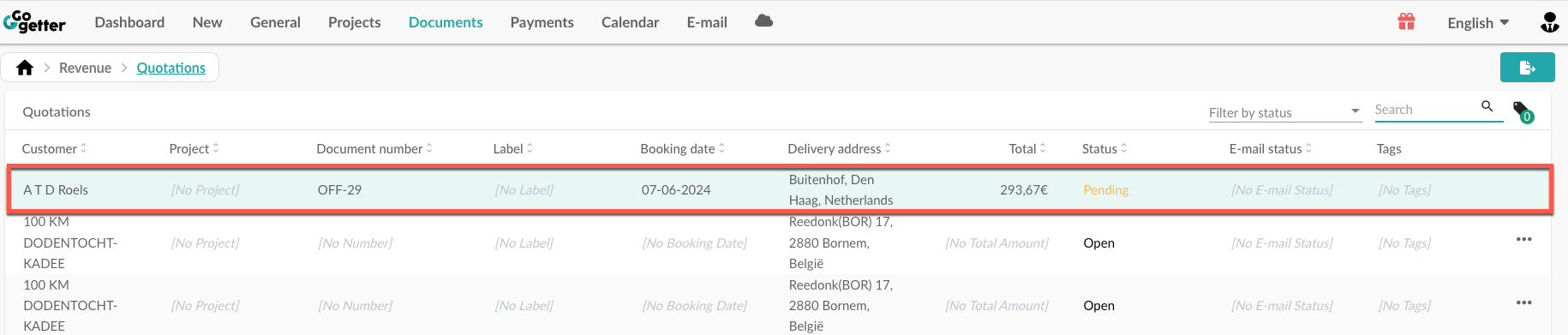Image resolution: width=1568 pixels, height=335 pixels.
Task: Click the Revenue breadcrumb
Action: click(85, 68)
